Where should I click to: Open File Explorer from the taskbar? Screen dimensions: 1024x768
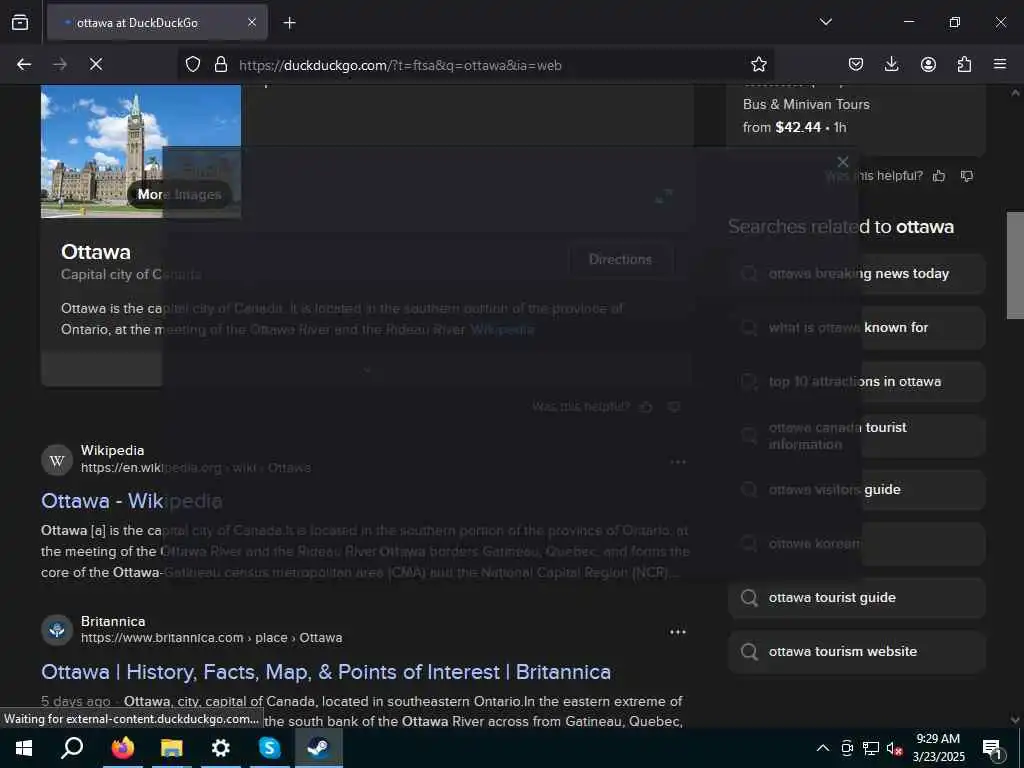pos(171,748)
